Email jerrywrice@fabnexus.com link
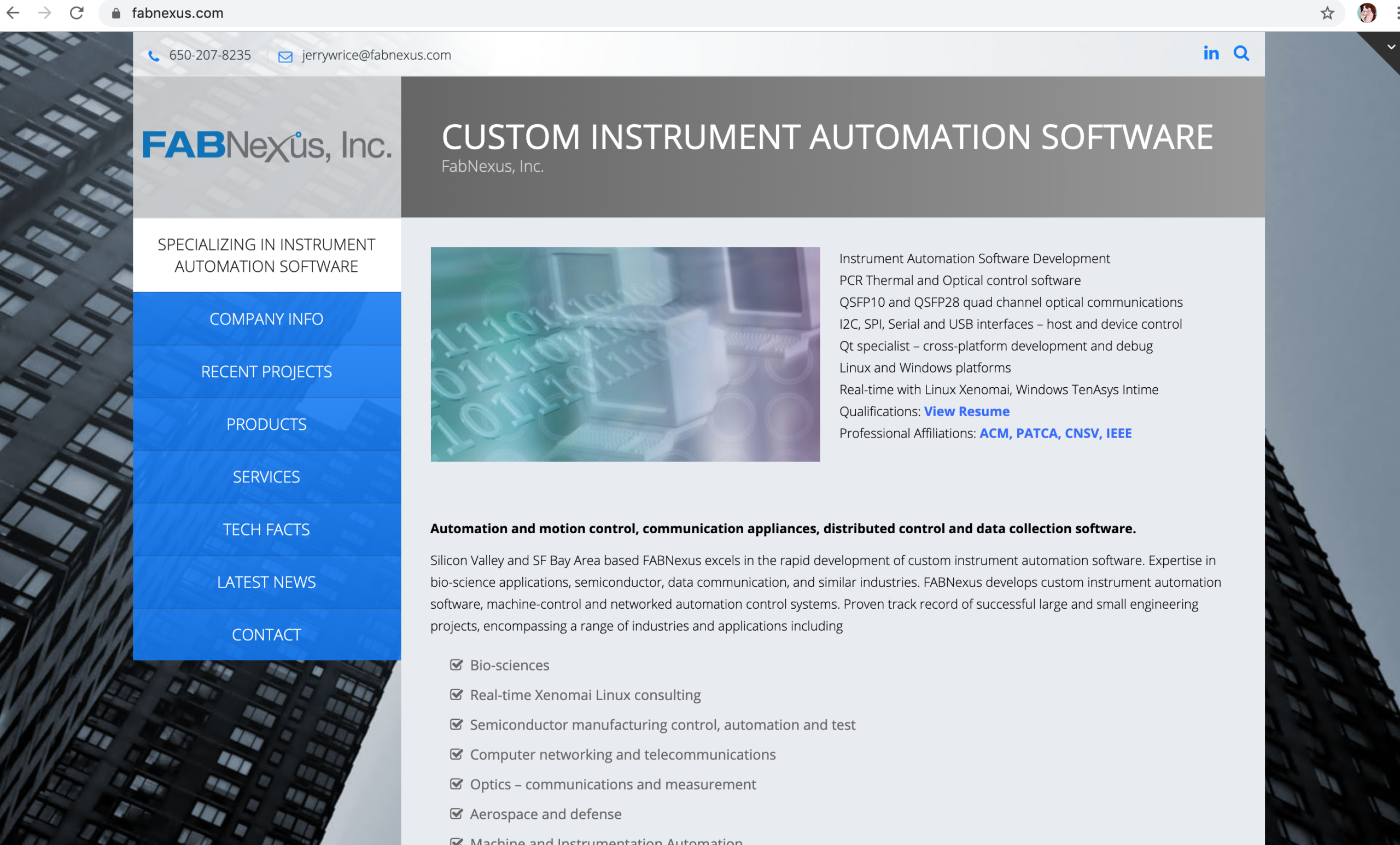 point(376,55)
